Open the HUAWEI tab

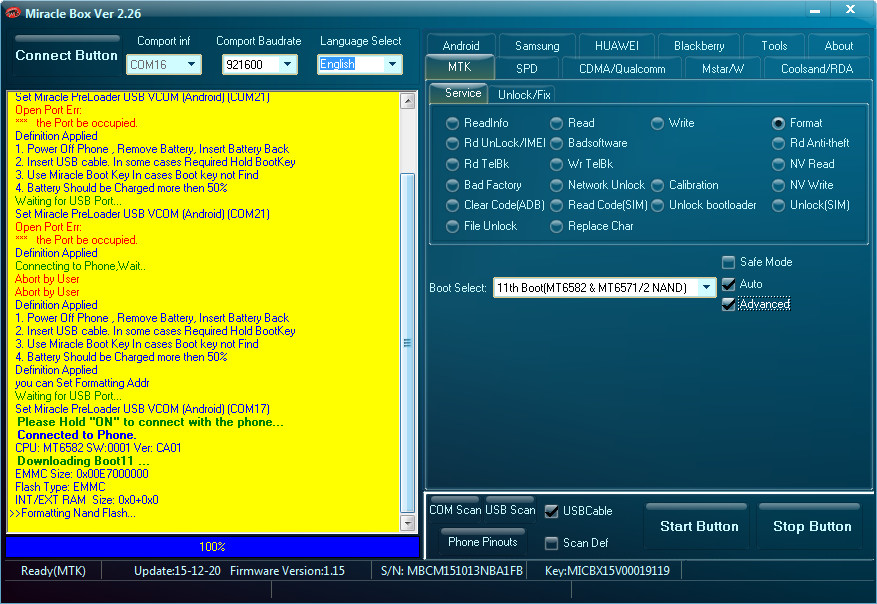pos(616,45)
